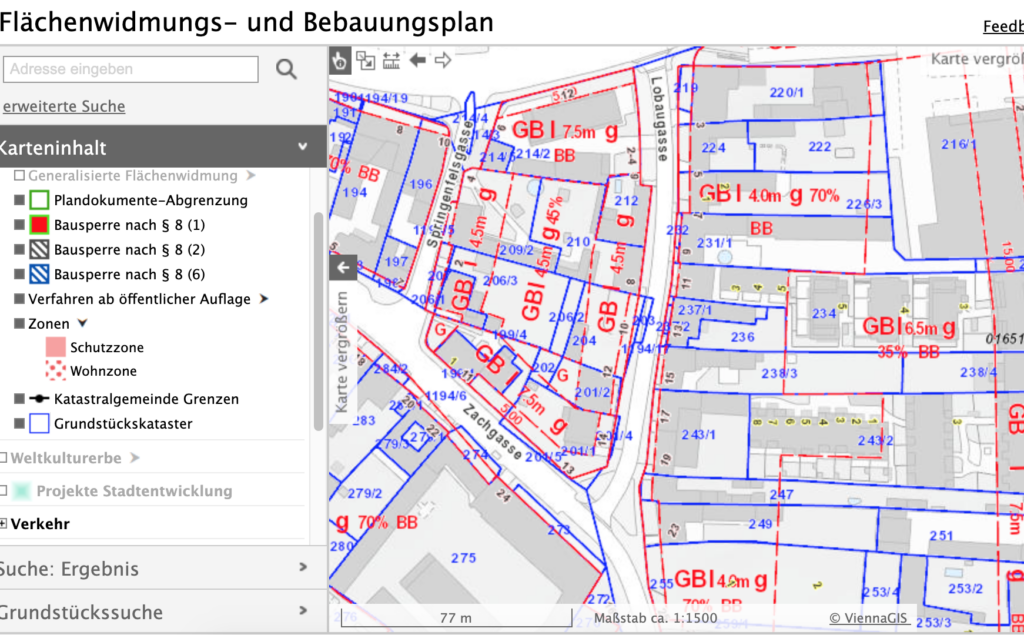Screen dimensions: 1024x635
Task: Expand the Verkehr tree node
Action: click(3, 524)
